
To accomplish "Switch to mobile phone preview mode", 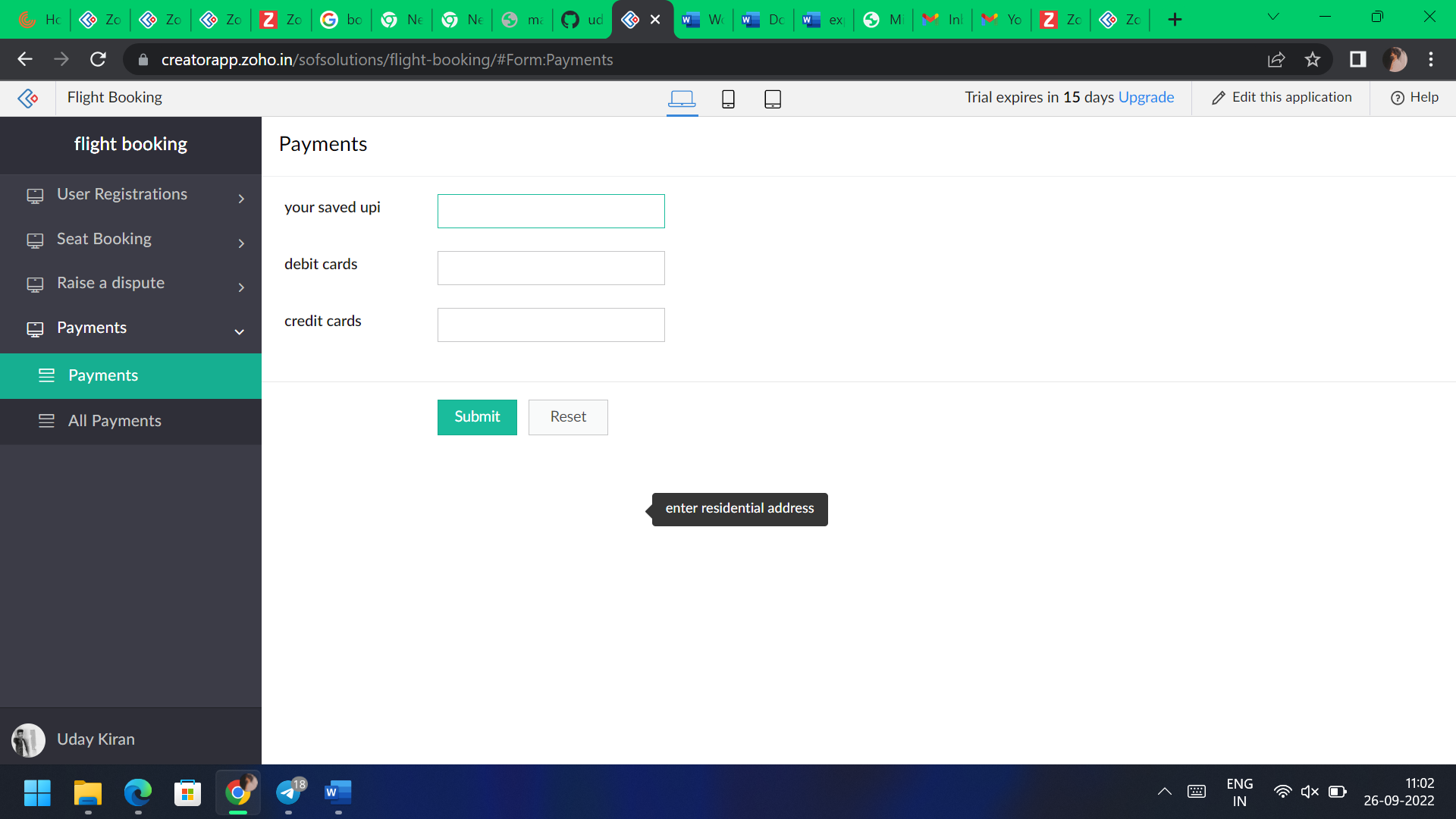I will tap(727, 99).
